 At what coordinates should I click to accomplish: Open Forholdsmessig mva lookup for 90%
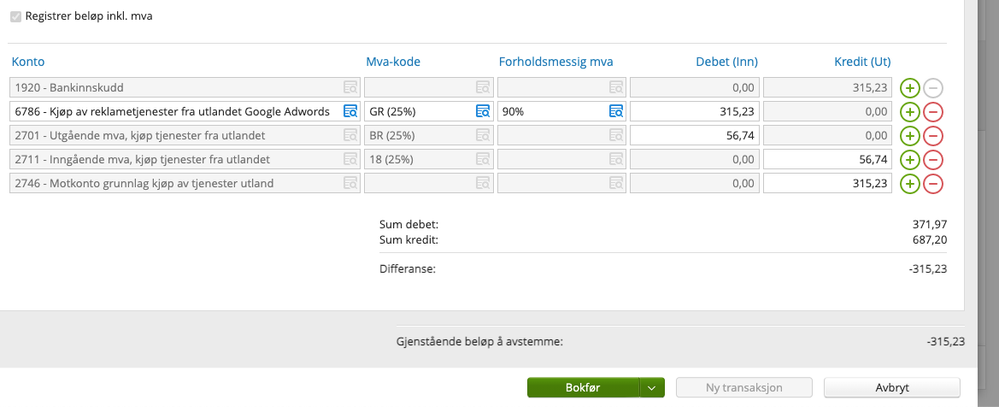[615, 111]
